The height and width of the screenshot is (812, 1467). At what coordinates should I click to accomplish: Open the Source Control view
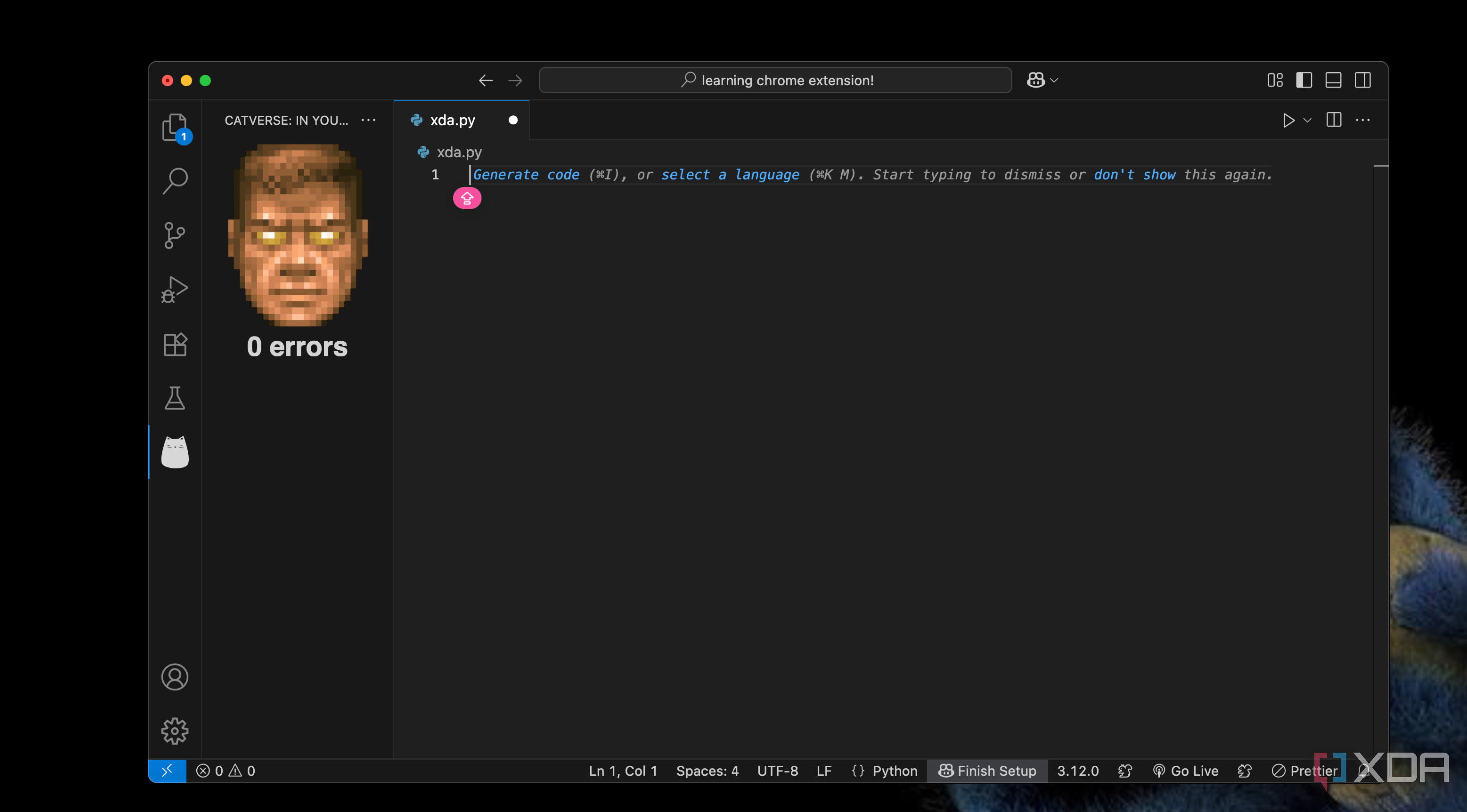point(175,235)
